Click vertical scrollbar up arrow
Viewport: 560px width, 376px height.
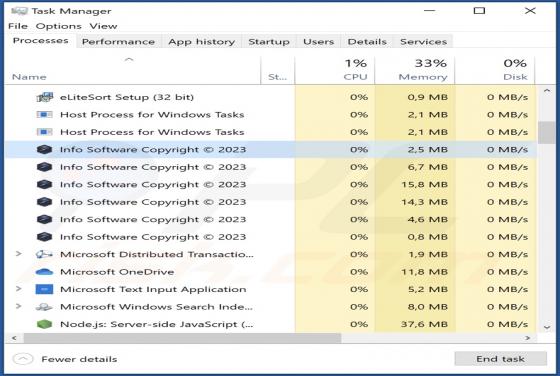tap(547, 91)
